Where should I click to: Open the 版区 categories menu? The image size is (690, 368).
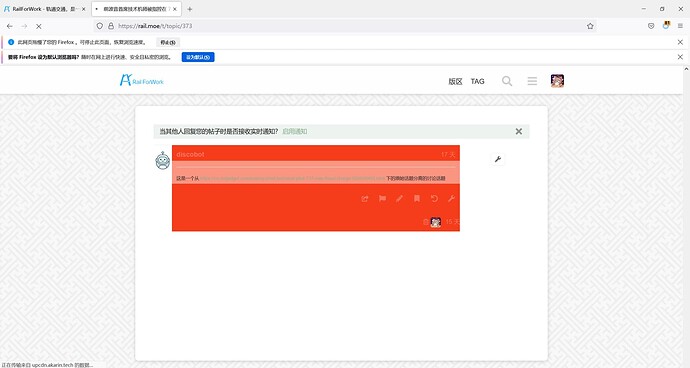455,81
